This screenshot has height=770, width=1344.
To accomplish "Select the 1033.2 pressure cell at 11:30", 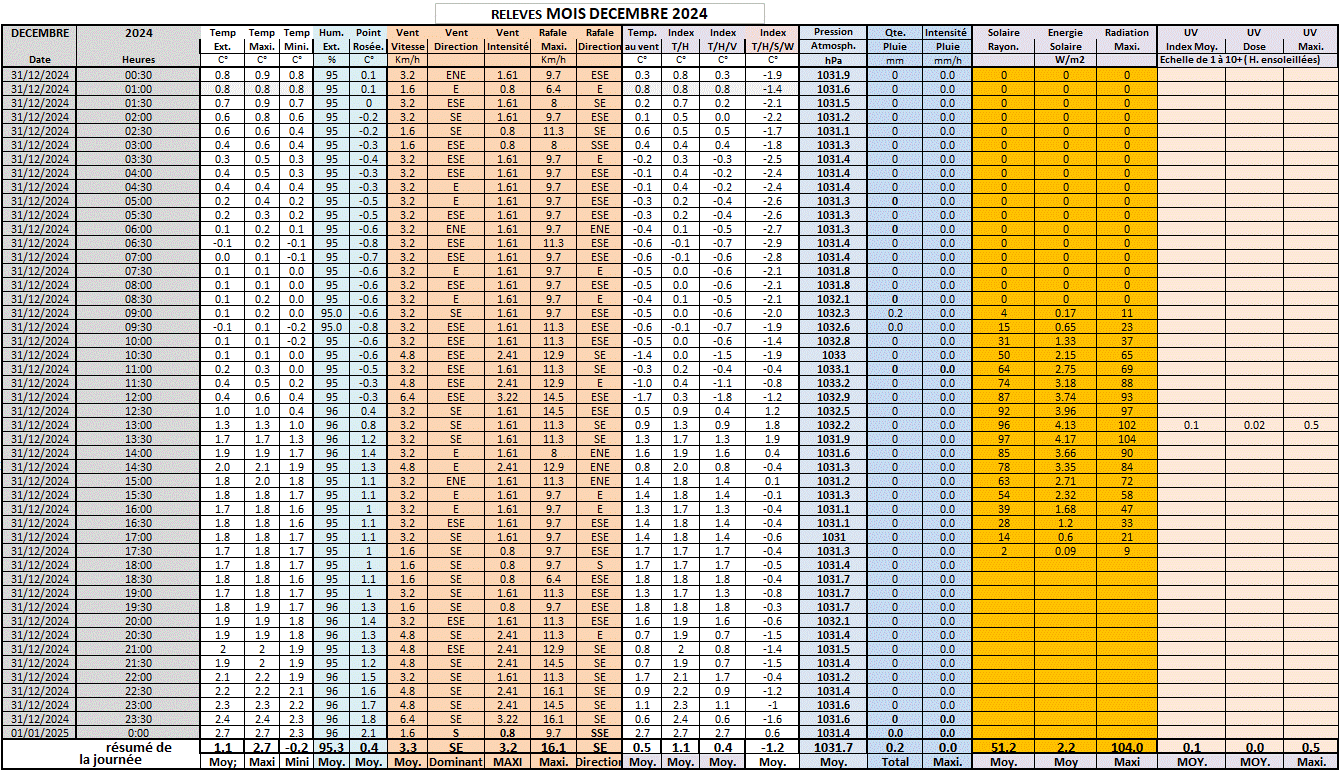I will pyautogui.click(x=833, y=383).
